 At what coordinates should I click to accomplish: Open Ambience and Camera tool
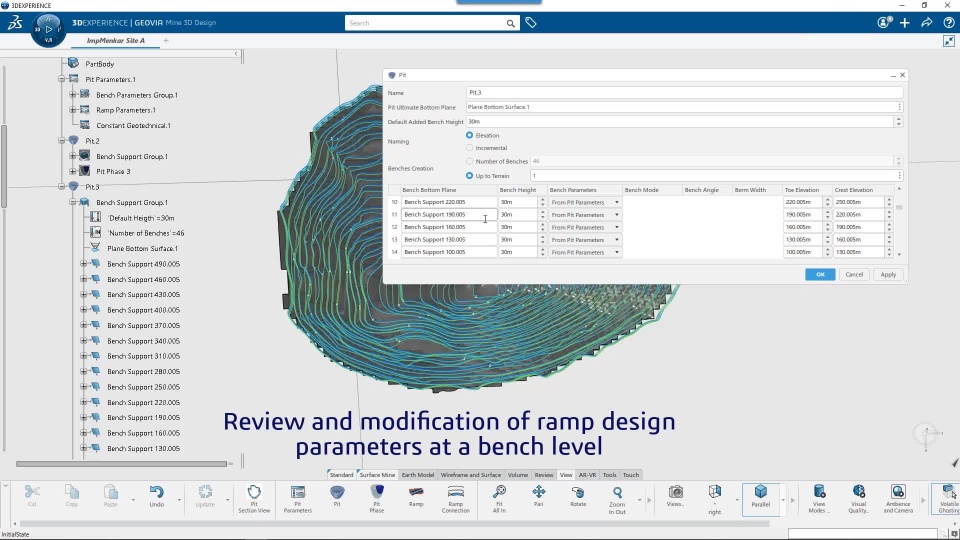(x=898, y=498)
